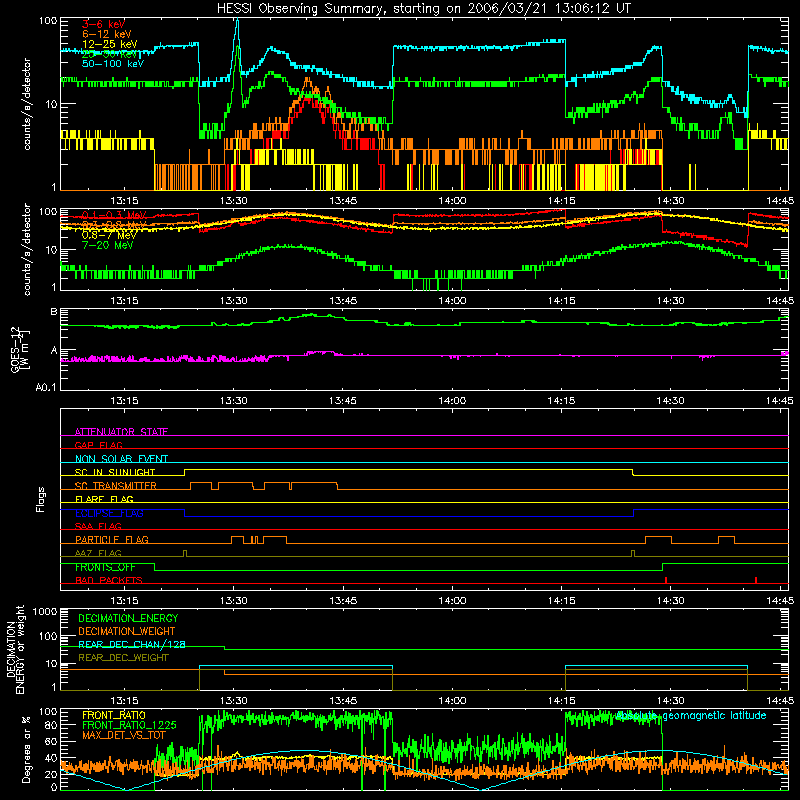The image size is (800, 800).
Task: Click the 14:15 time tick under keV panel
Action: point(561,201)
